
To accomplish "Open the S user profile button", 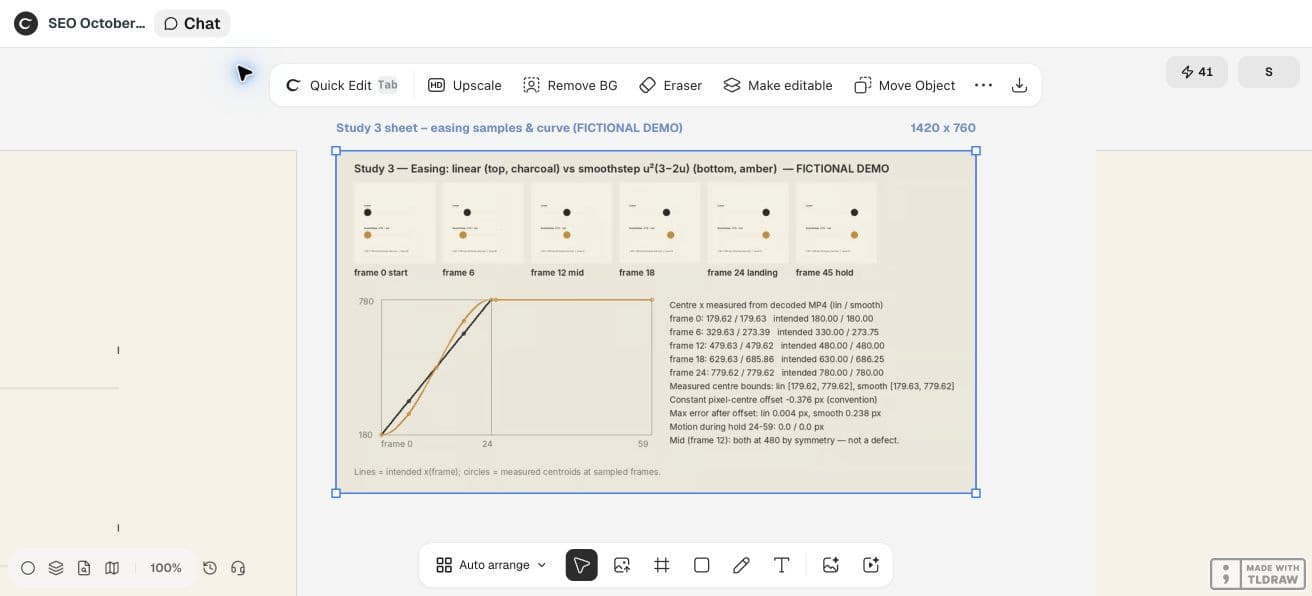I will 1269,72.
